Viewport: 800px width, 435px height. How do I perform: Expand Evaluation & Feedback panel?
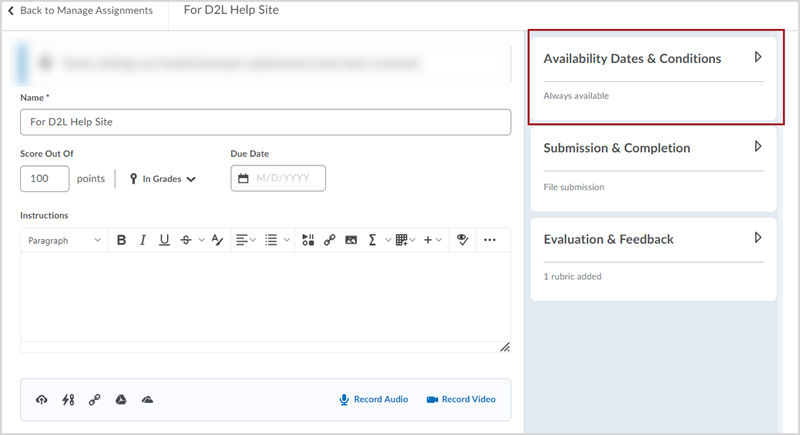coord(758,238)
